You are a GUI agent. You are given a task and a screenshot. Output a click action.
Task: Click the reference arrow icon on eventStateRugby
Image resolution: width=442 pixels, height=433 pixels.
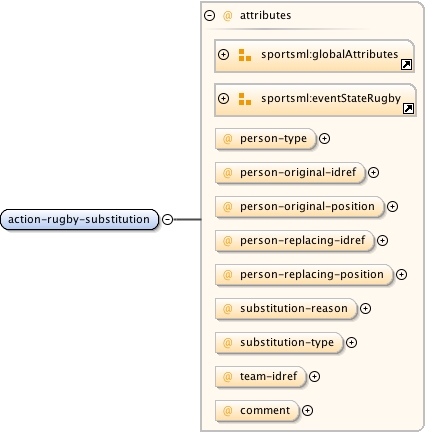408,108
